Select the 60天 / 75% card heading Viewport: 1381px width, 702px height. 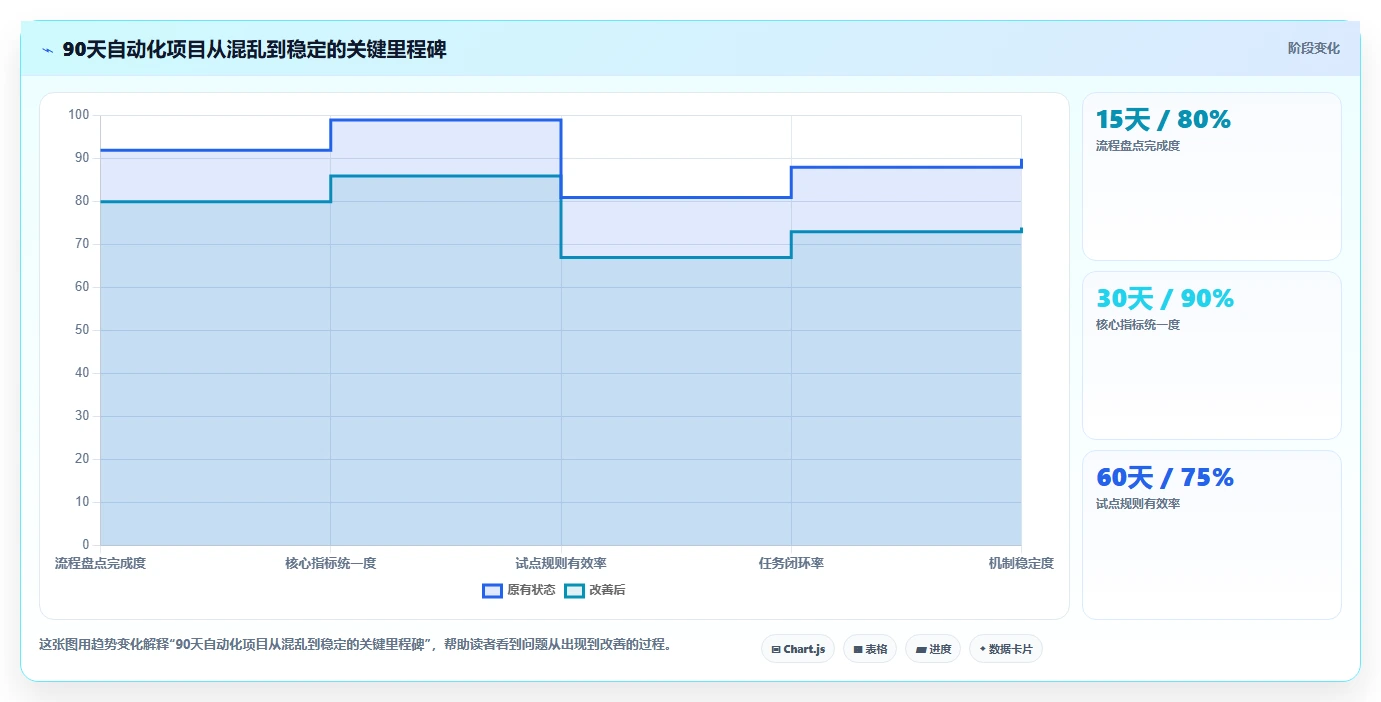click(1165, 478)
